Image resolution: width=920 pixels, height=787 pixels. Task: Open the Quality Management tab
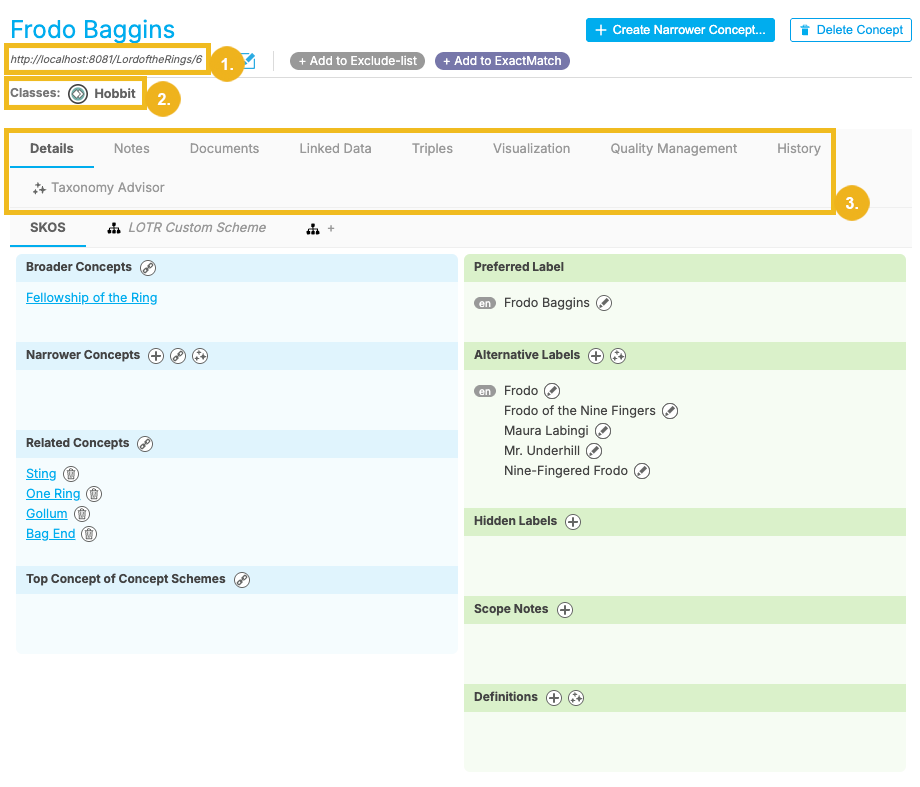pos(673,149)
